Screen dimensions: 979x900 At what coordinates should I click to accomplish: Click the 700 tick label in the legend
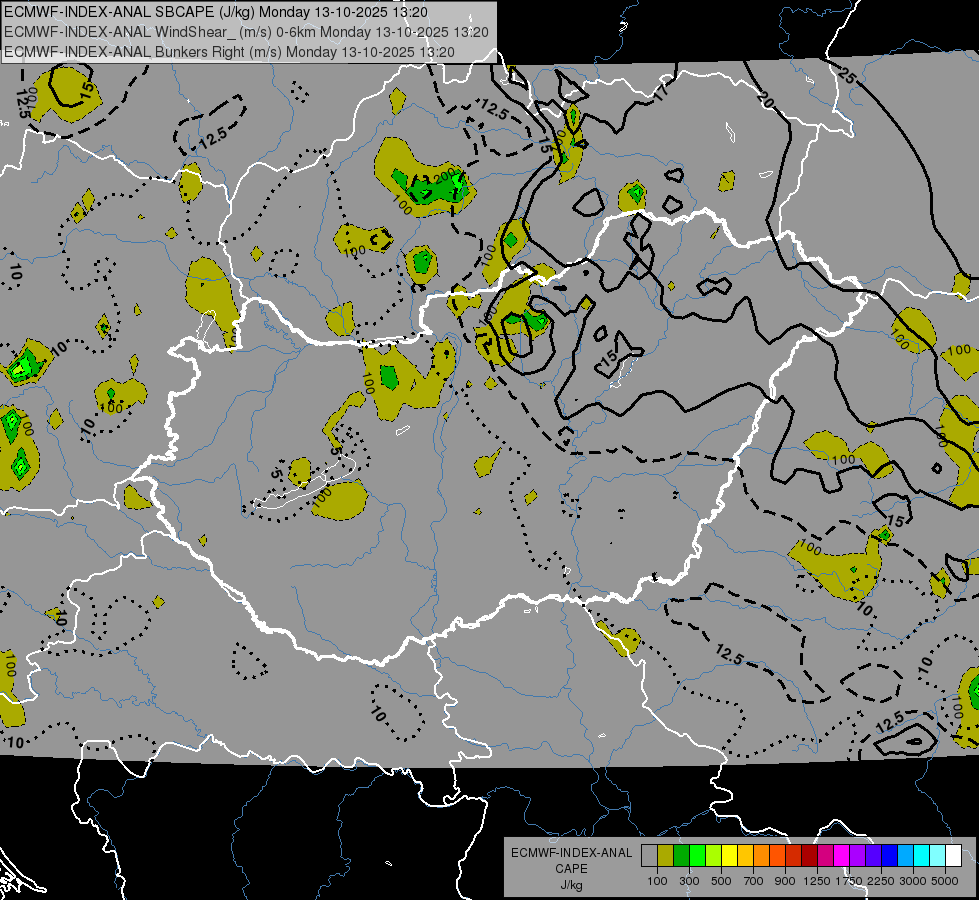click(x=754, y=881)
